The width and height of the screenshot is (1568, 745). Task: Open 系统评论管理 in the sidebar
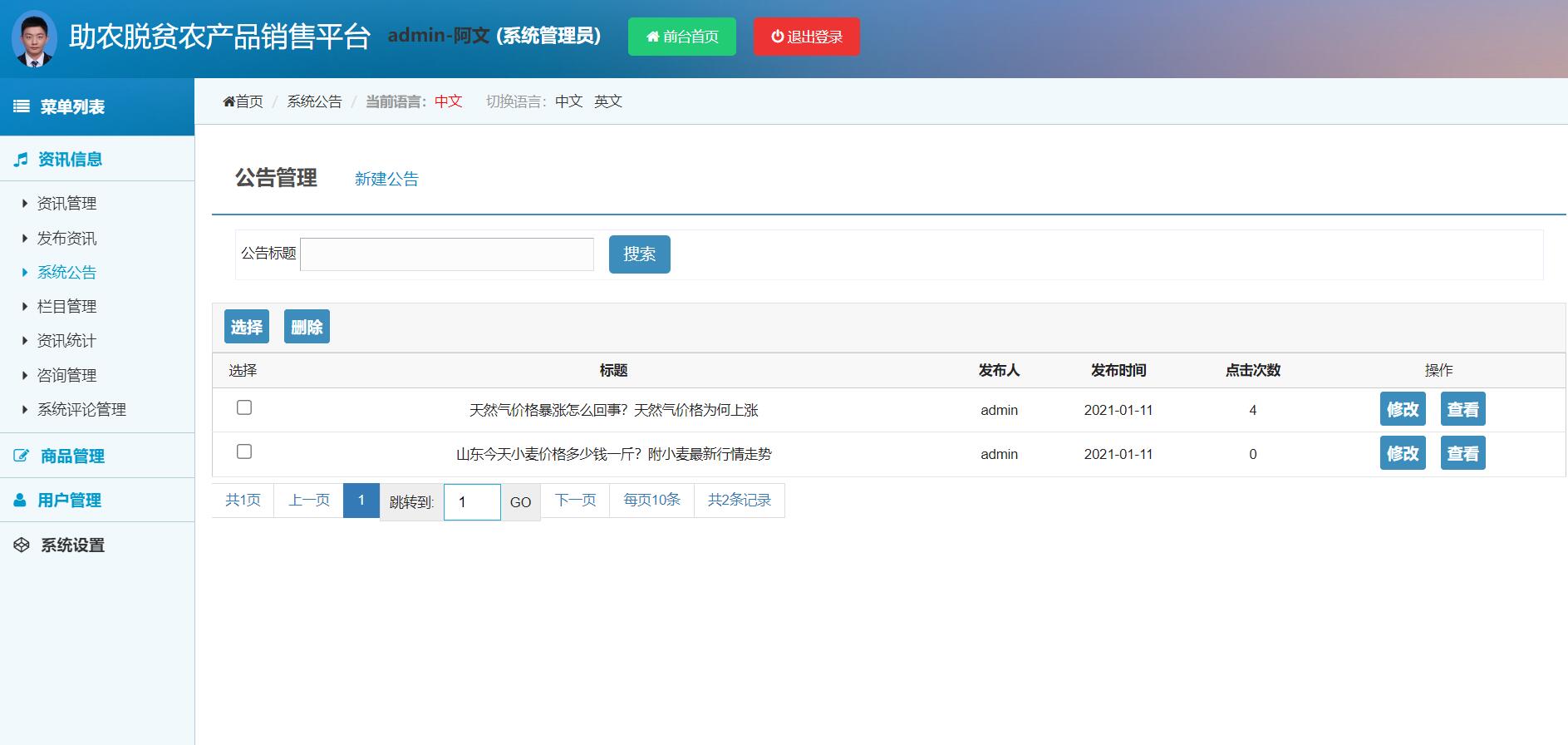81,410
